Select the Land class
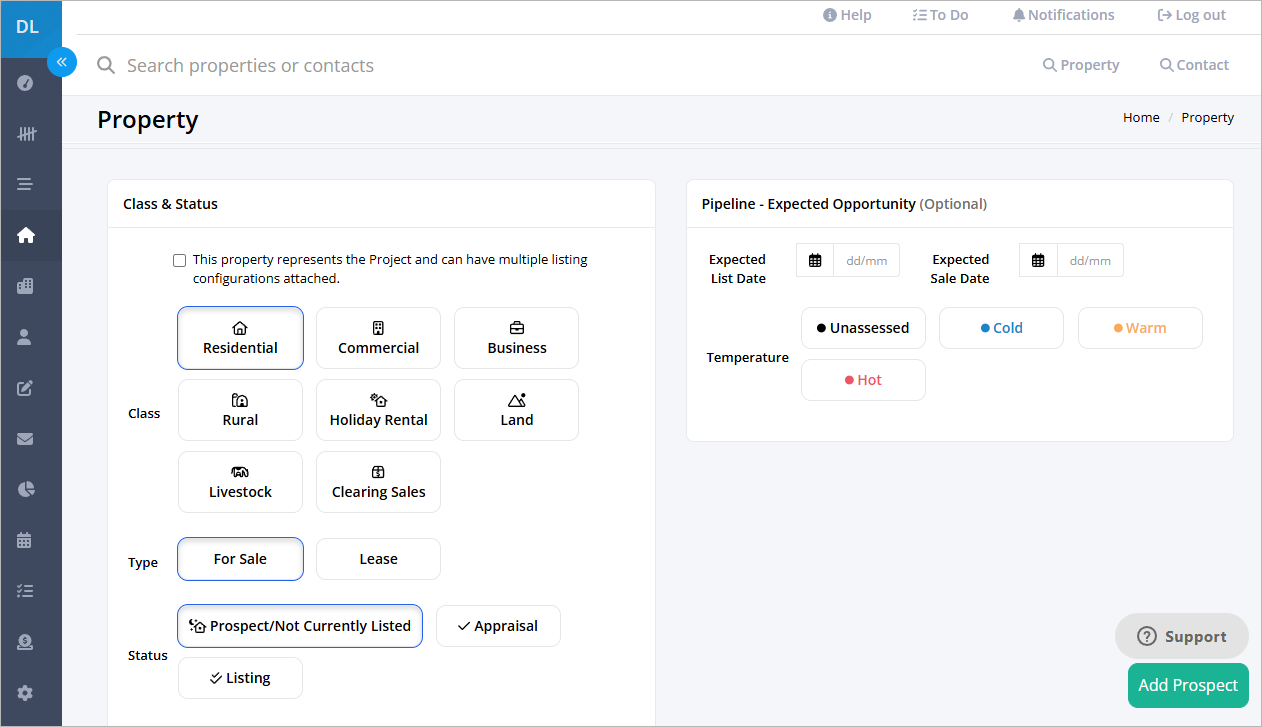This screenshot has width=1262, height=727. click(x=517, y=410)
